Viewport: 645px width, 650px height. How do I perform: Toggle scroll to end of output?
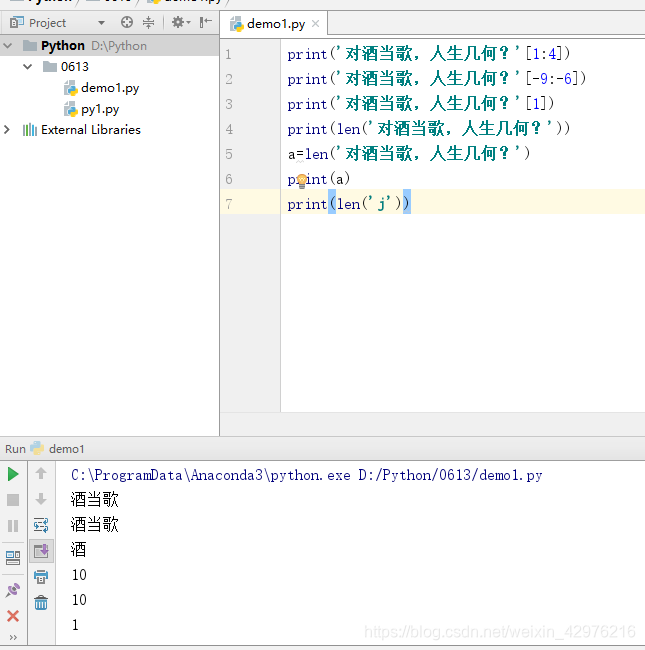click(x=41, y=551)
